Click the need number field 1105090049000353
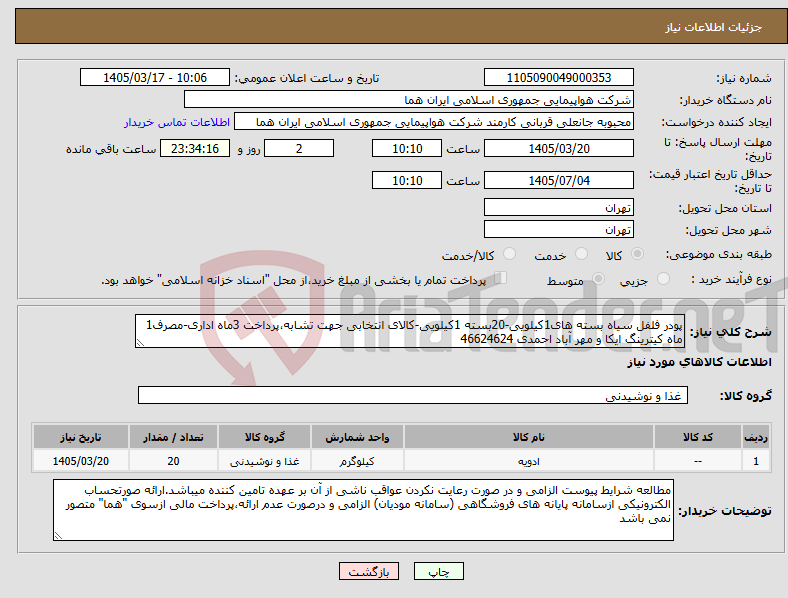The image size is (788, 598). pos(558,77)
